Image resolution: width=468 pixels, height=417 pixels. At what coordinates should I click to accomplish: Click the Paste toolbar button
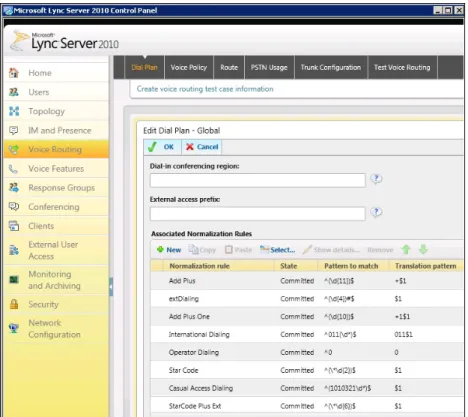(238, 250)
